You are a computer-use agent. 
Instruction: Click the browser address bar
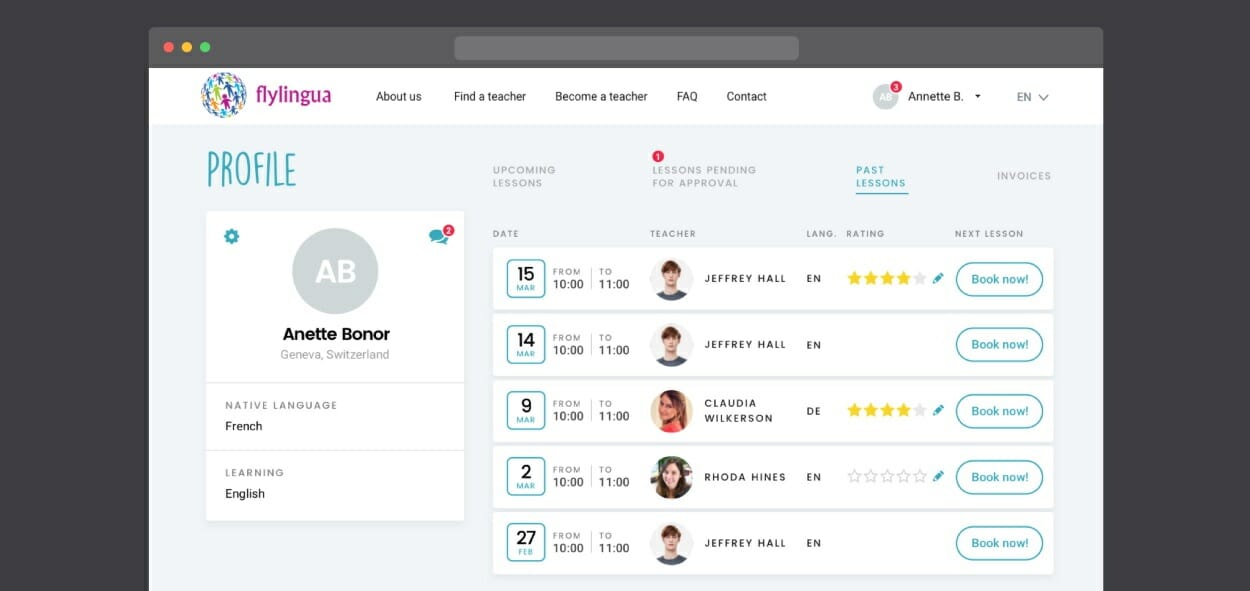tap(626, 48)
